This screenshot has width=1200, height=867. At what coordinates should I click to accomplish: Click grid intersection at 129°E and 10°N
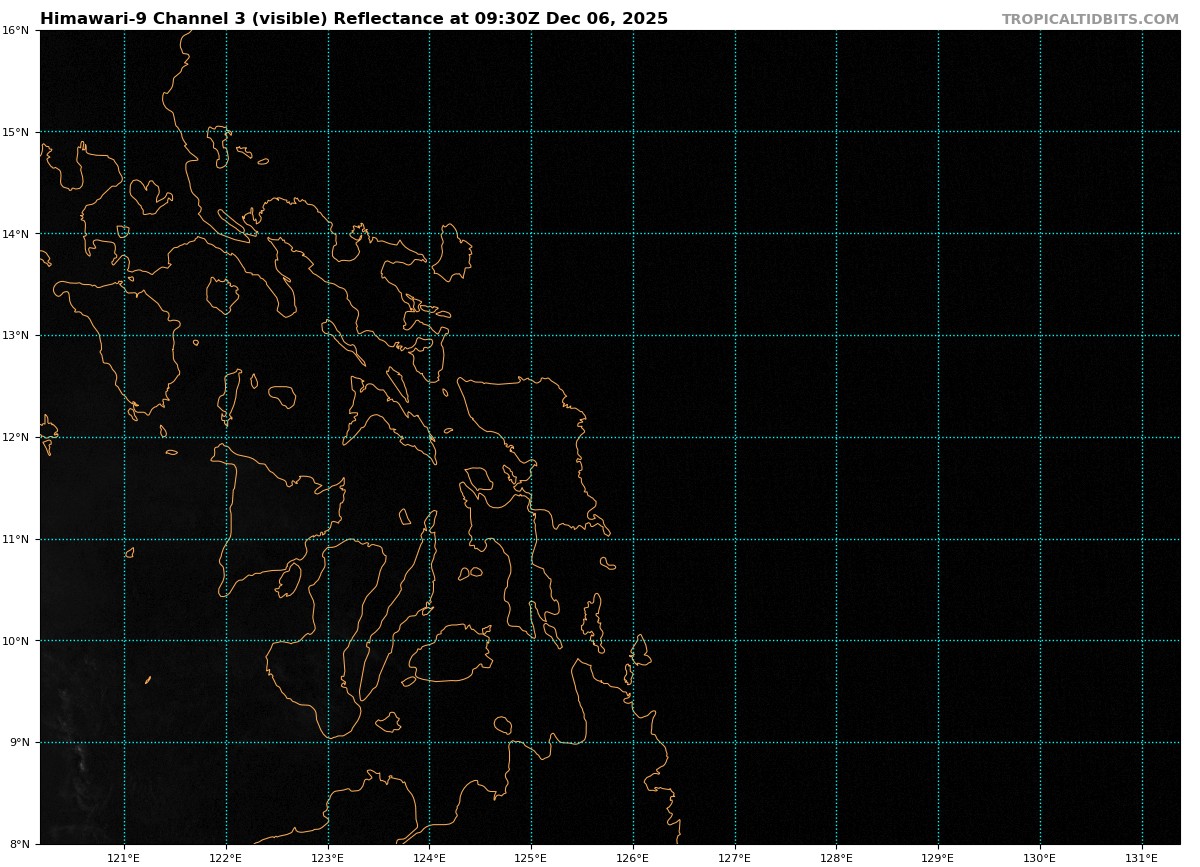tap(938, 641)
